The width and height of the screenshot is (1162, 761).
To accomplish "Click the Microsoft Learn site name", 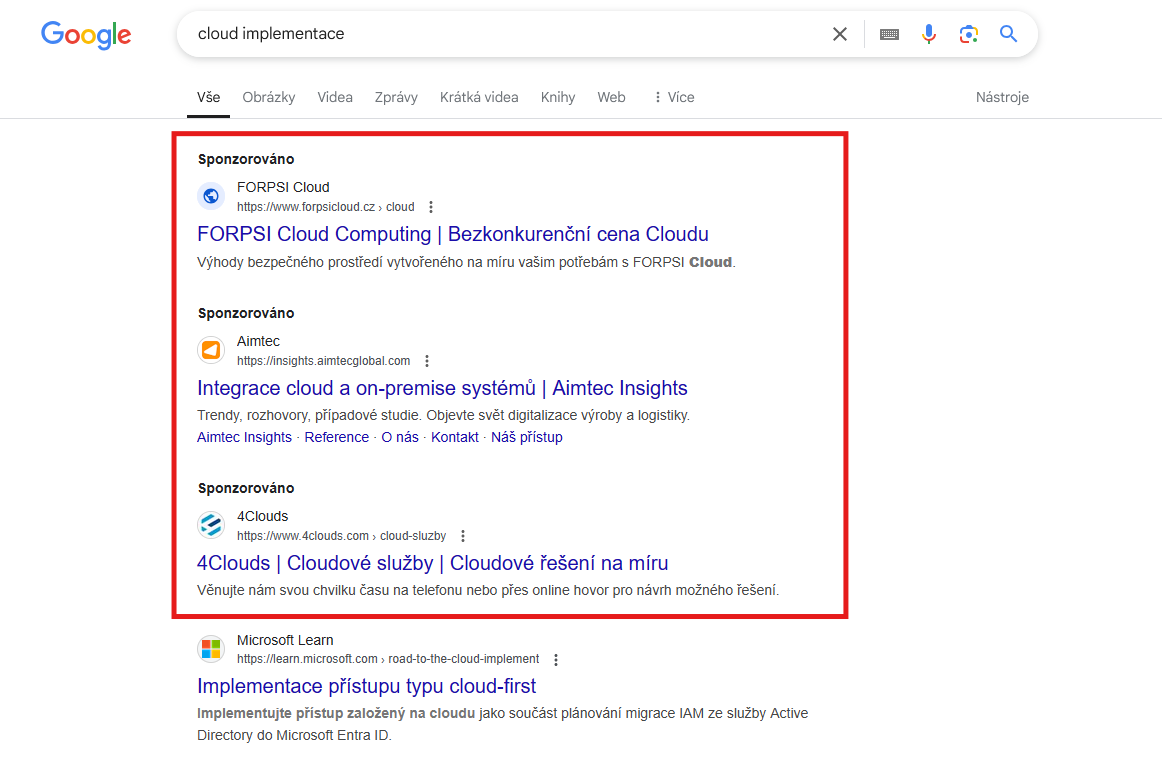I will [x=285, y=640].
